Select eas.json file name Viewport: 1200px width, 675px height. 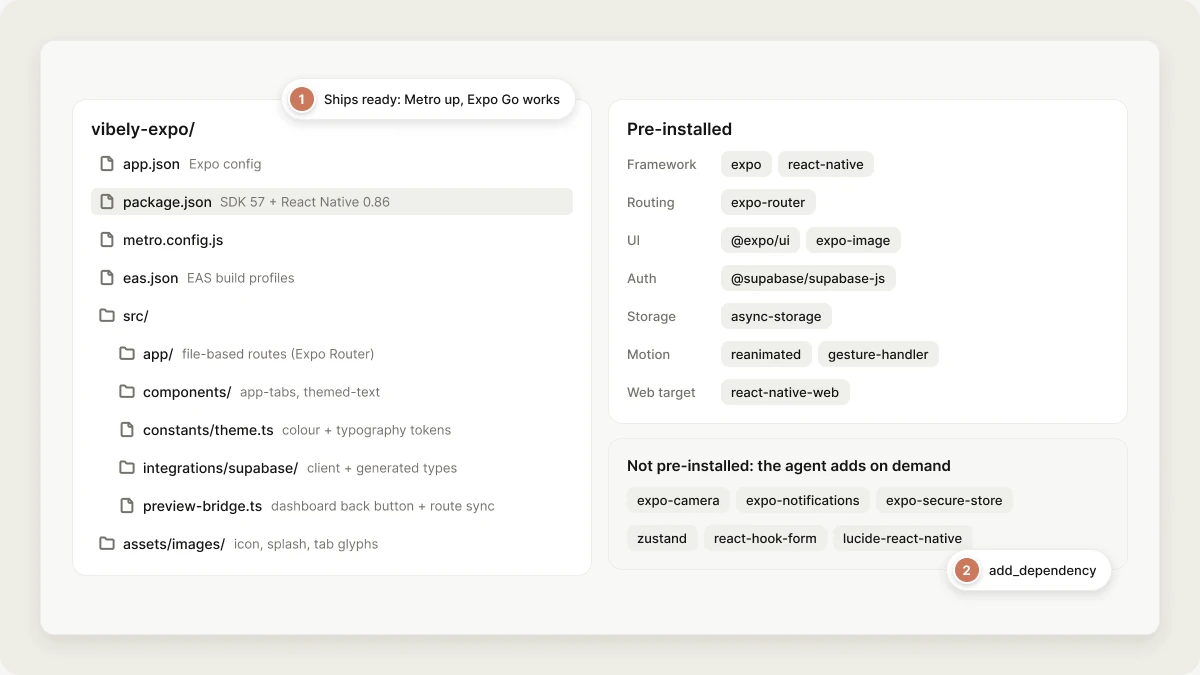click(x=151, y=278)
